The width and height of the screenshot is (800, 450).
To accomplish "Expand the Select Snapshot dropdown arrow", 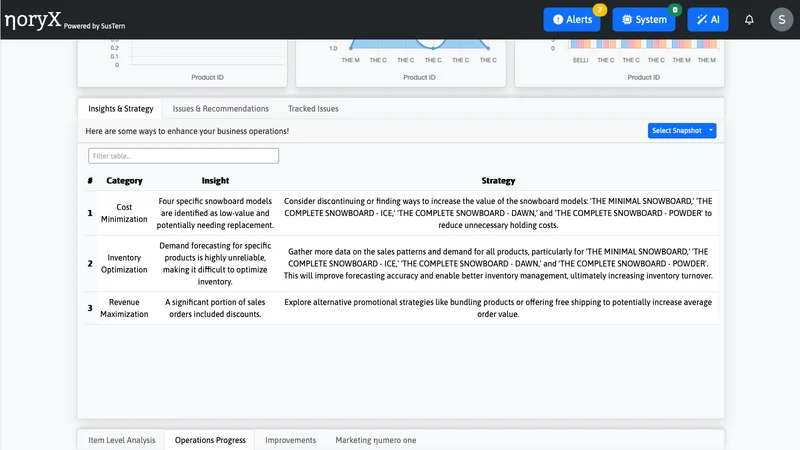I will (711, 131).
